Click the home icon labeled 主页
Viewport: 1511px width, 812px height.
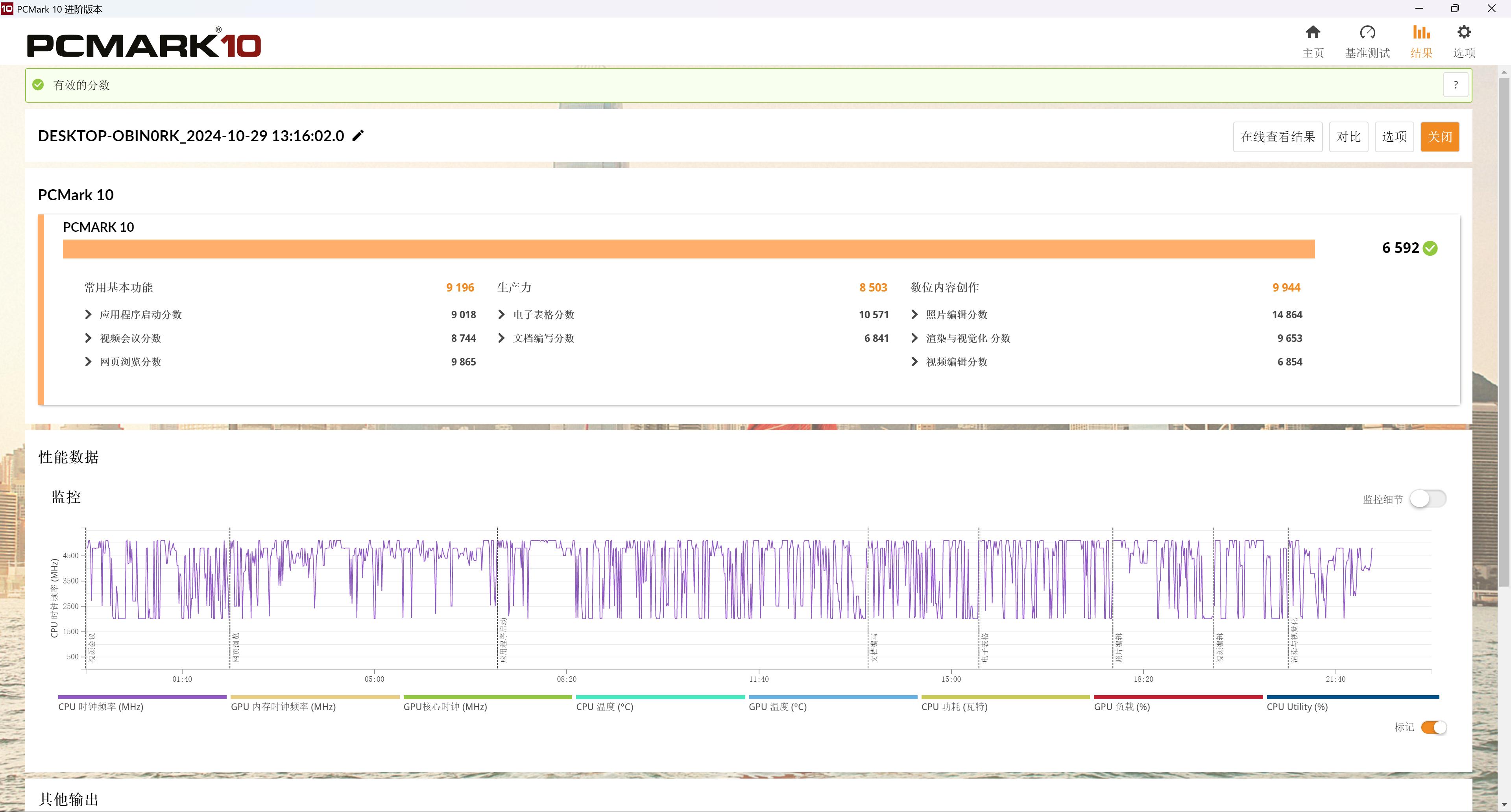[1313, 33]
